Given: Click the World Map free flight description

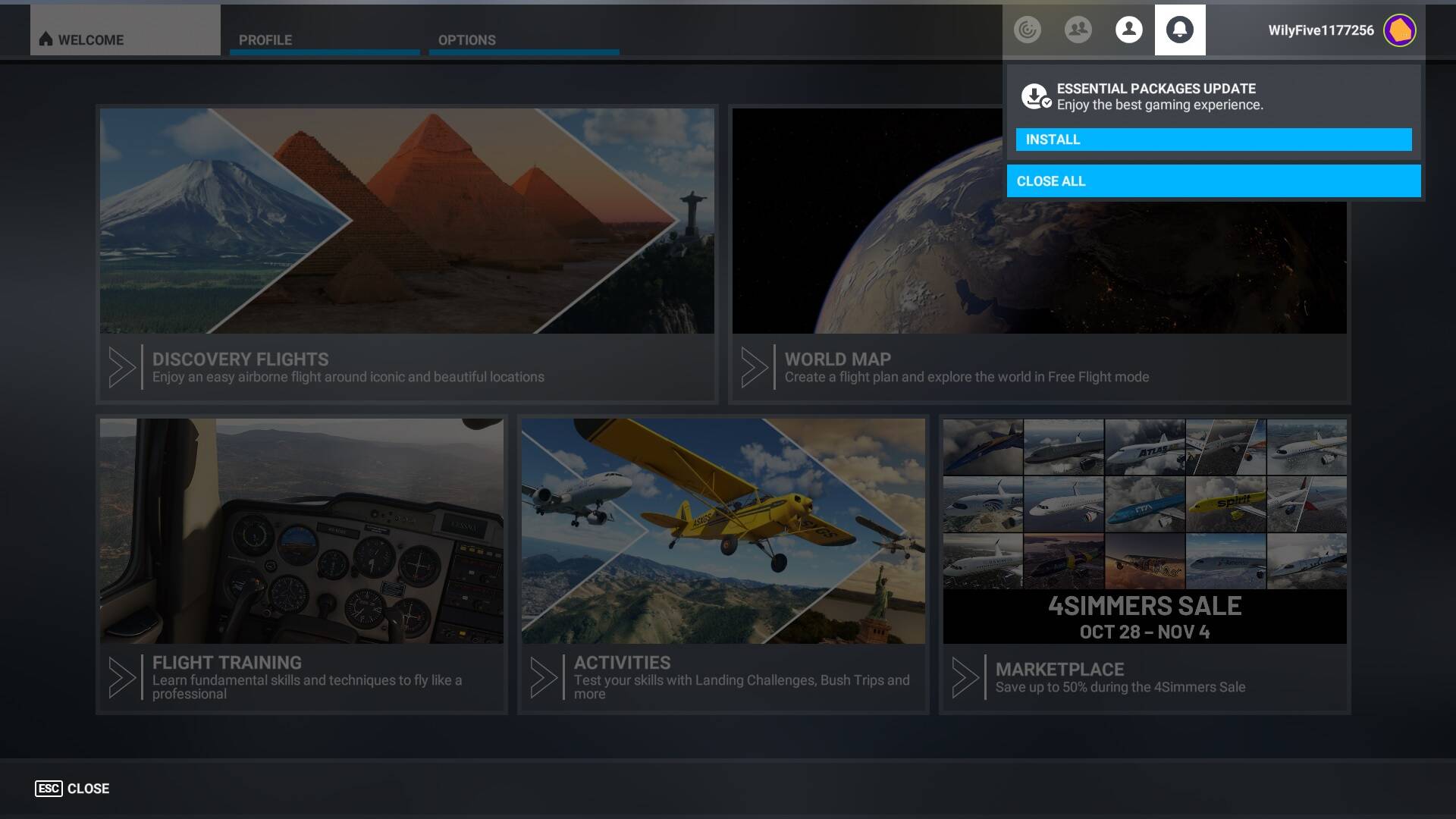Looking at the screenshot, I should click(967, 377).
